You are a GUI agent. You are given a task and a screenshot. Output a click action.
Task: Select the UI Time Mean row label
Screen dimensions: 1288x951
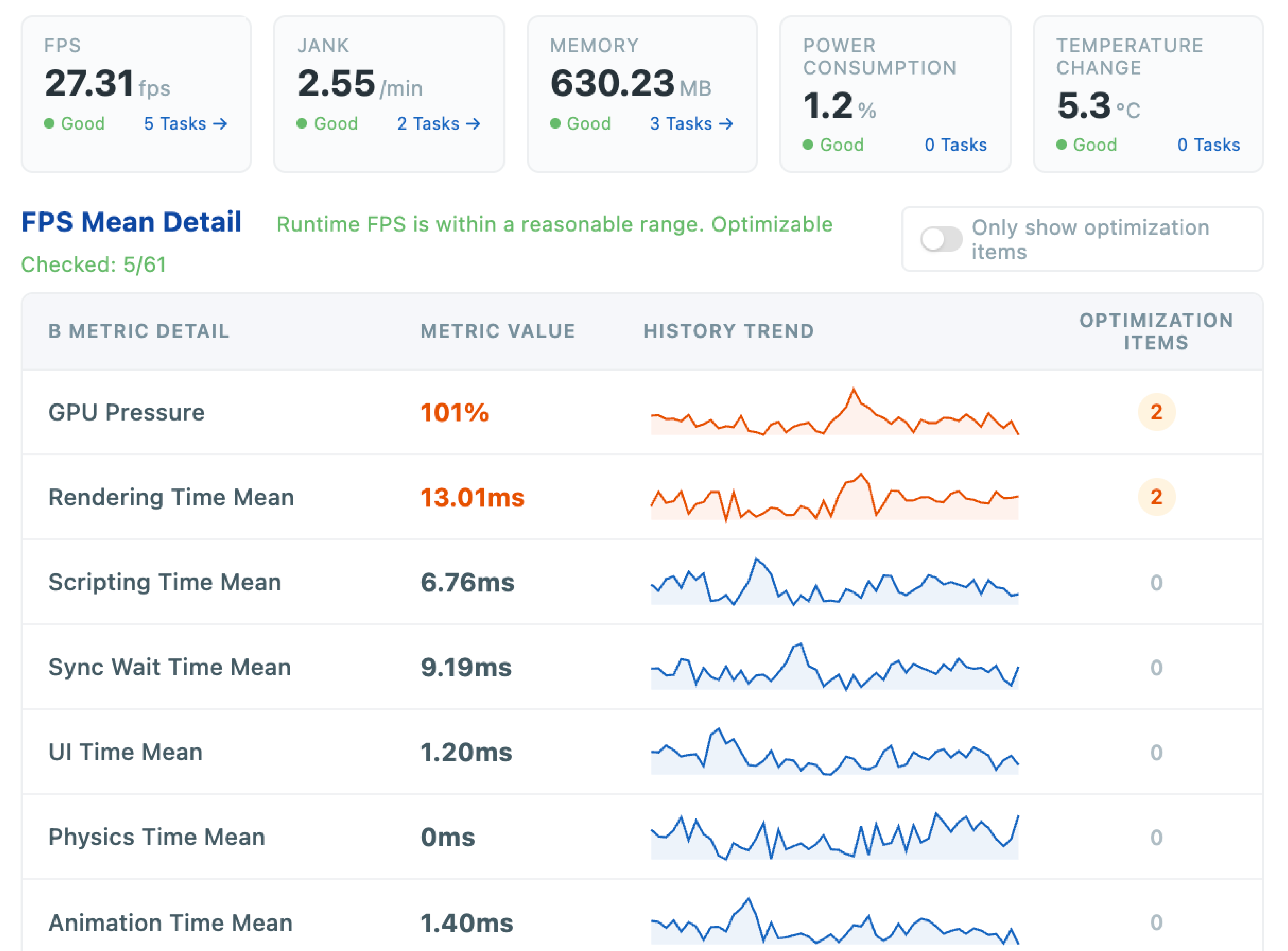pyautogui.click(x=125, y=752)
